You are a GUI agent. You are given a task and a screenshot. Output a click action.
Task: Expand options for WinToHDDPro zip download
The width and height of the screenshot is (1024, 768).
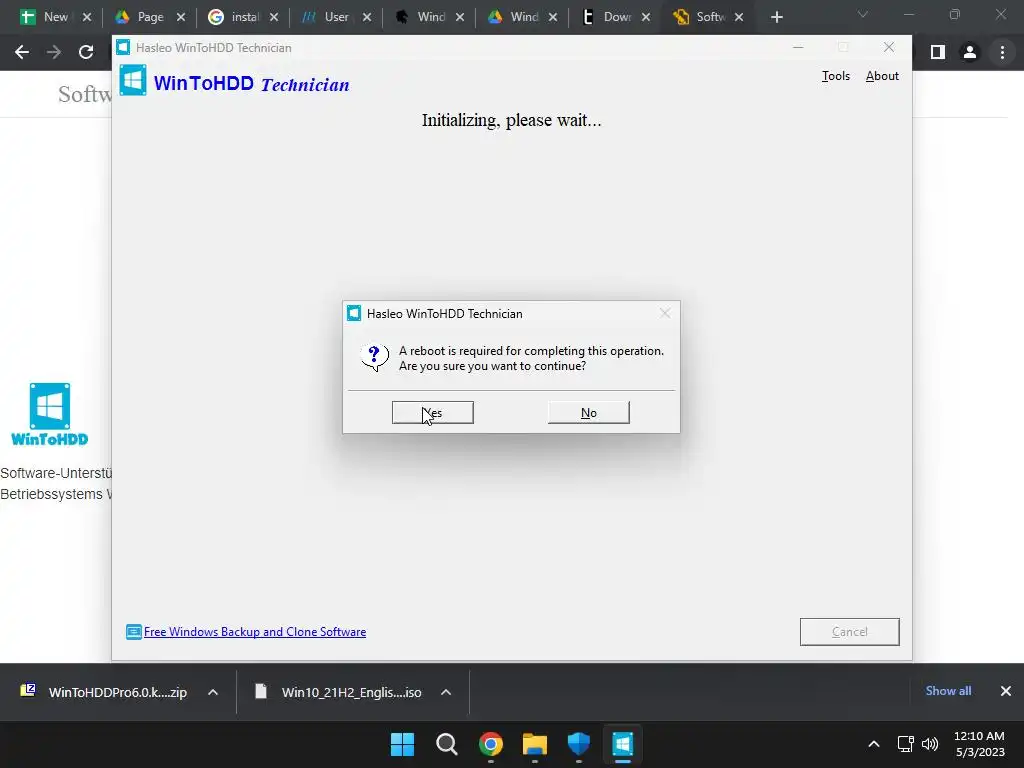[x=213, y=692]
